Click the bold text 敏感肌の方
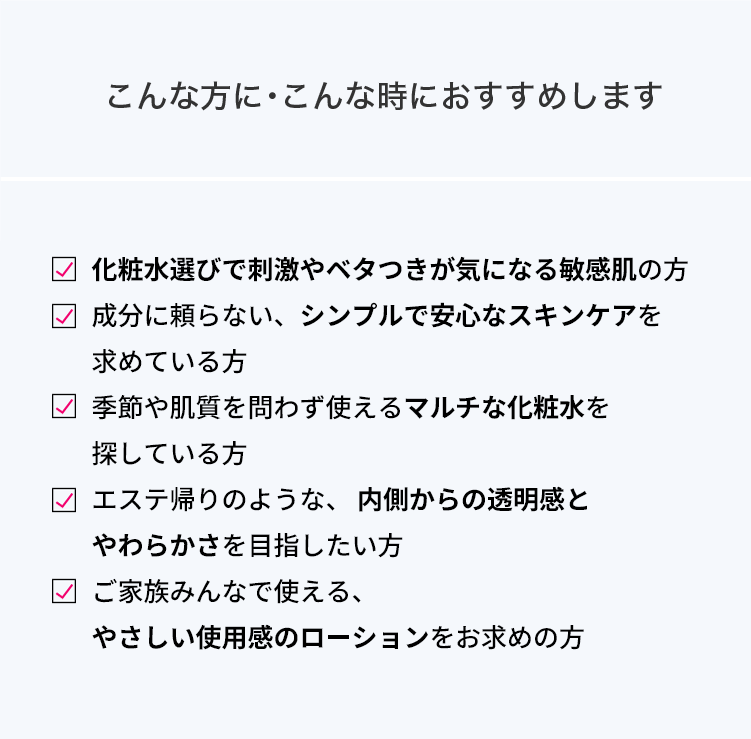The width and height of the screenshot is (751, 739). pyautogui.click(x=624, y=270)
